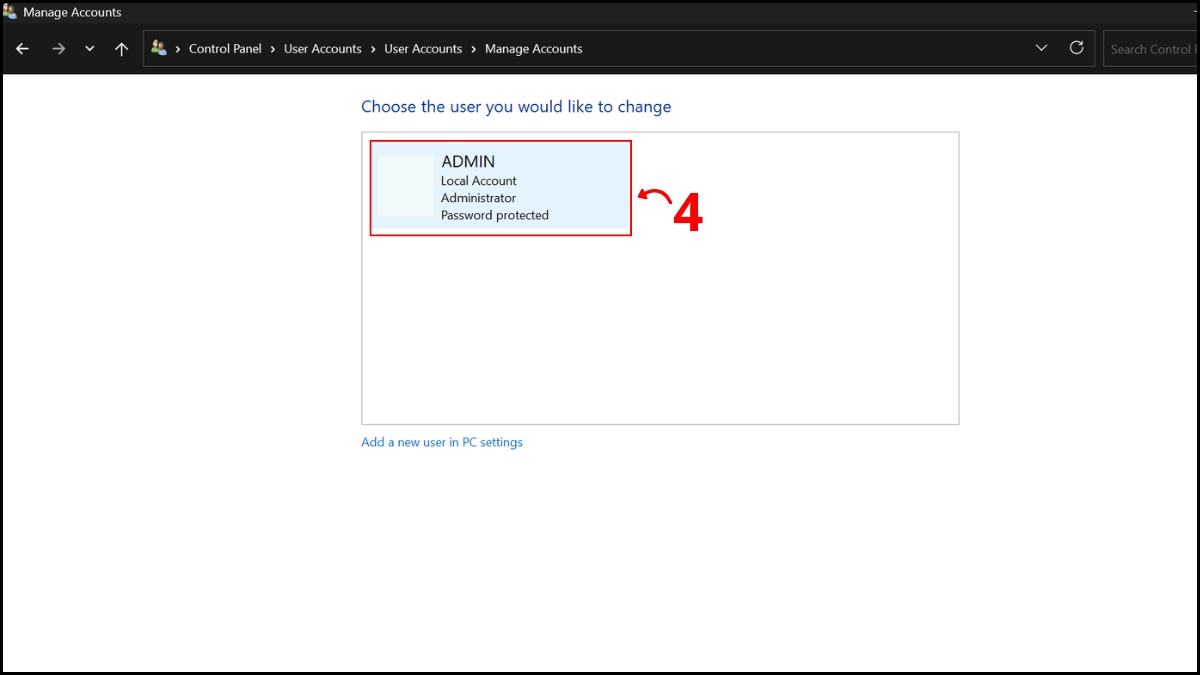Click the Forward navigation arrow
The image size is (1200, 675).
point(58,48)
